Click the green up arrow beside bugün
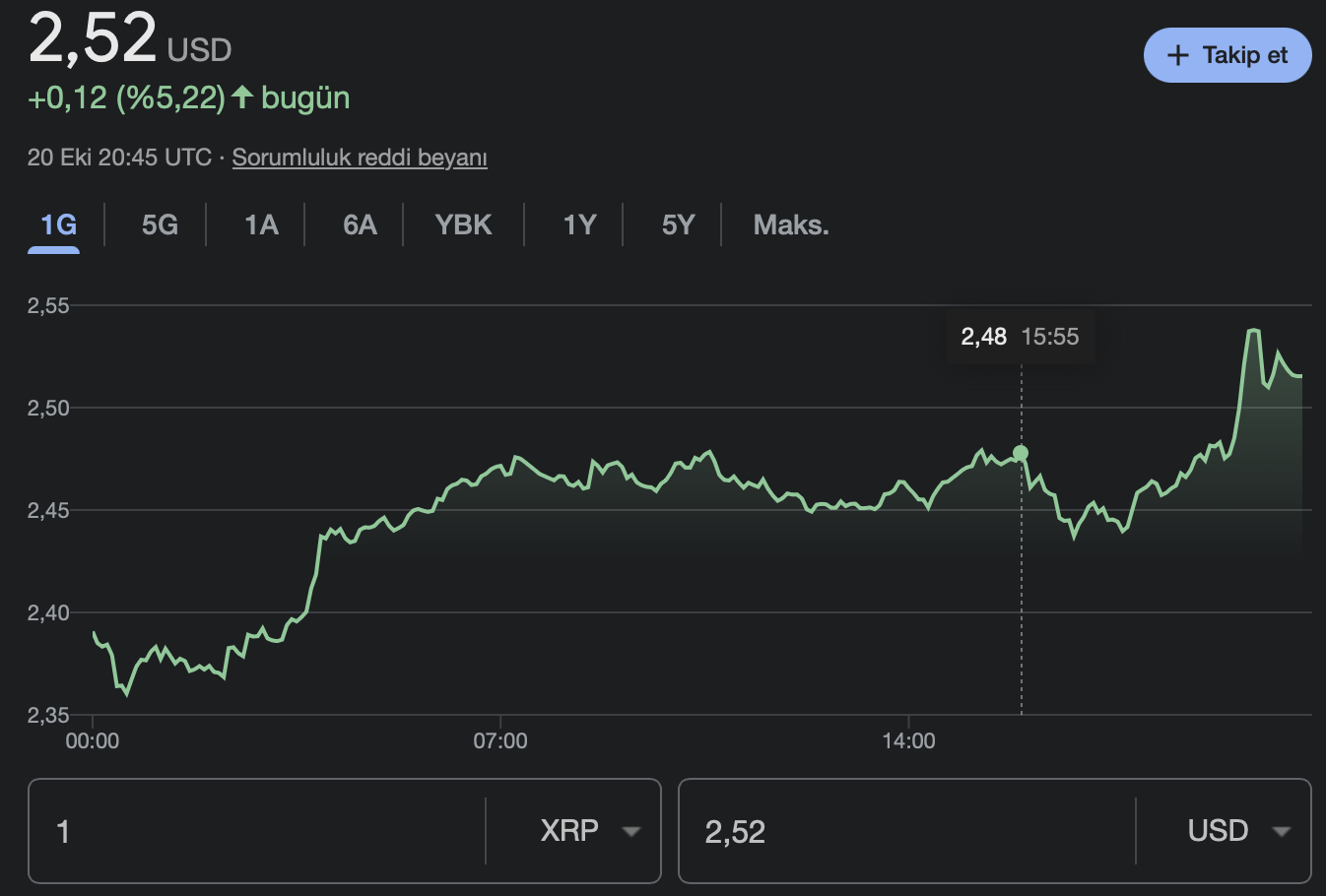The height and width of the screenshot is (896, 1326). 242,97
